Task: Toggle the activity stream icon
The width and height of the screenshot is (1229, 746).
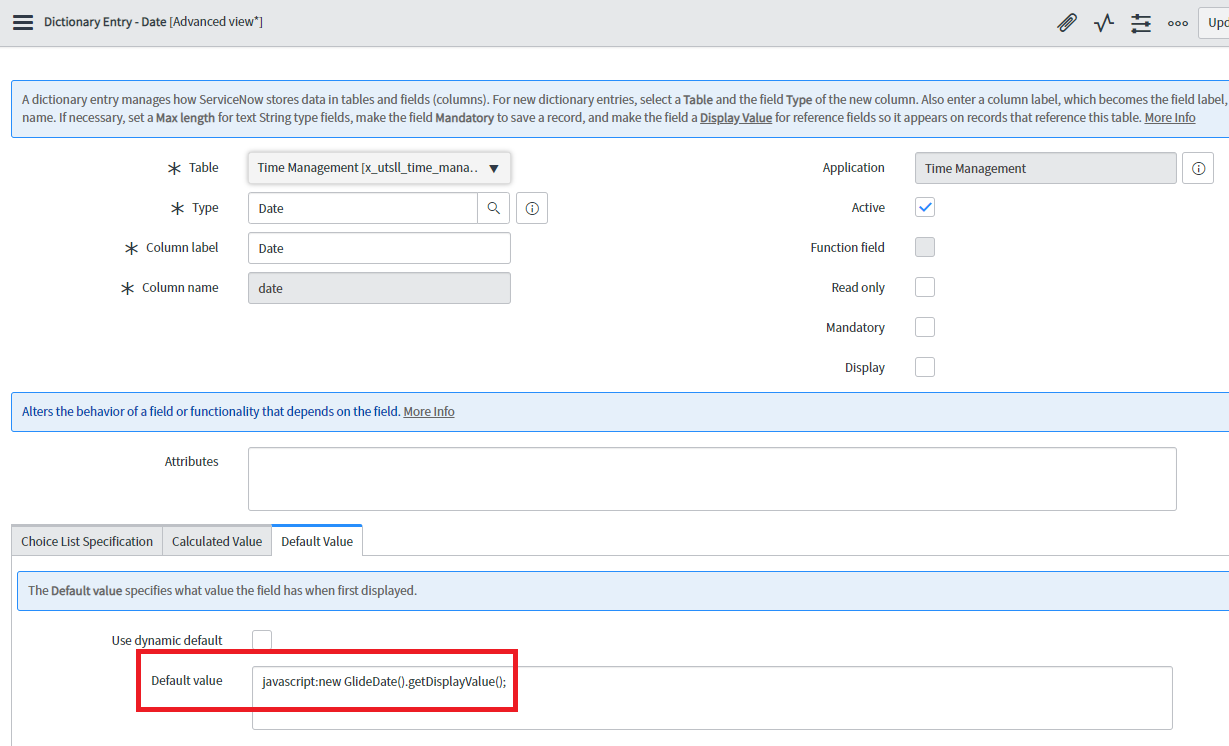Action: click(1103, 22)
